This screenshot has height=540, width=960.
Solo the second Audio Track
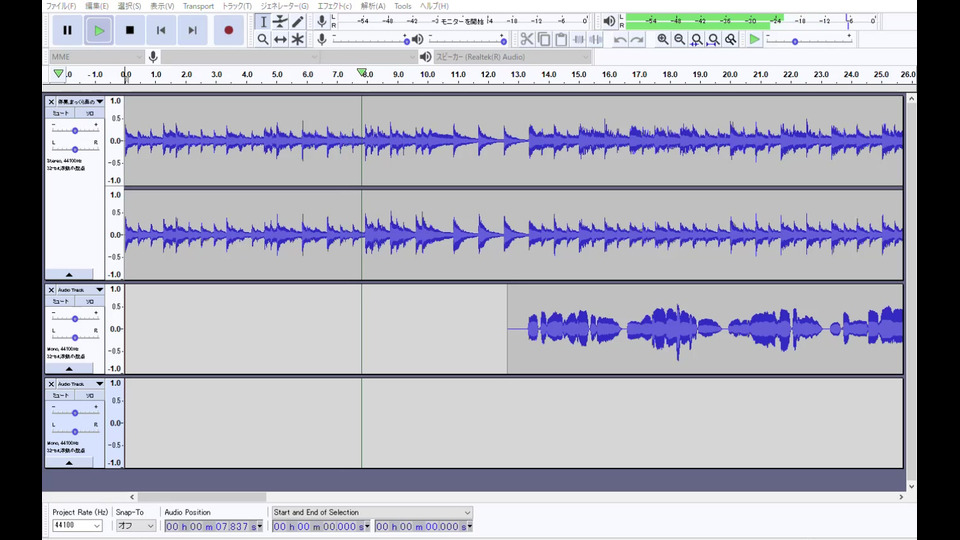click(89, 301)
